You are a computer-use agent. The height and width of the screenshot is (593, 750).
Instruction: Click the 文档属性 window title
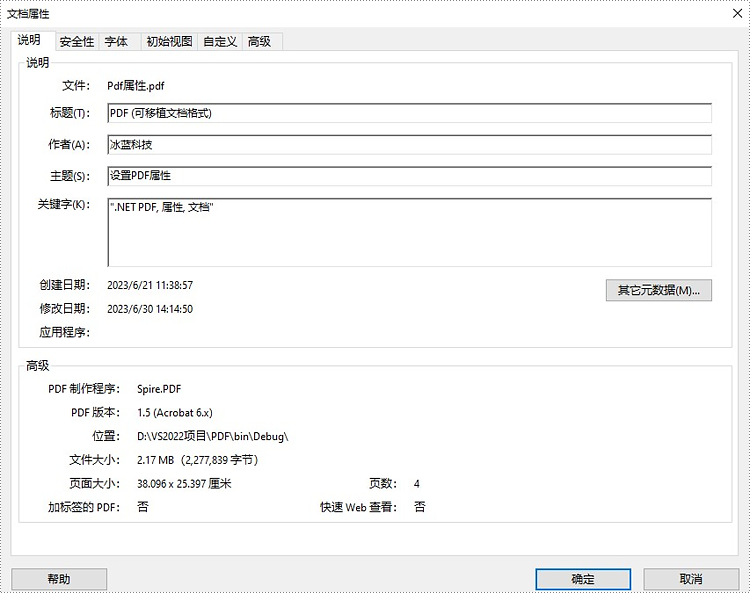(x=28, y=14)
